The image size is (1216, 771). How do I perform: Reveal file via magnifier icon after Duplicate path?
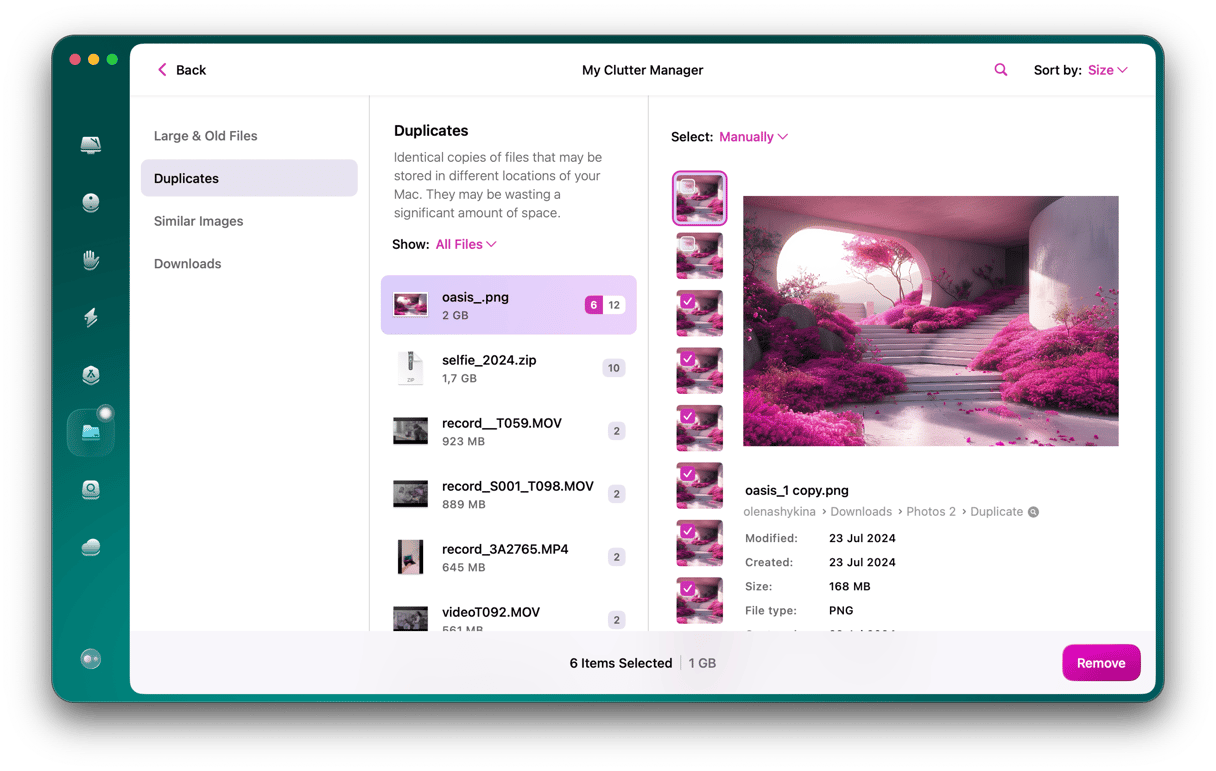[1034, 512]
